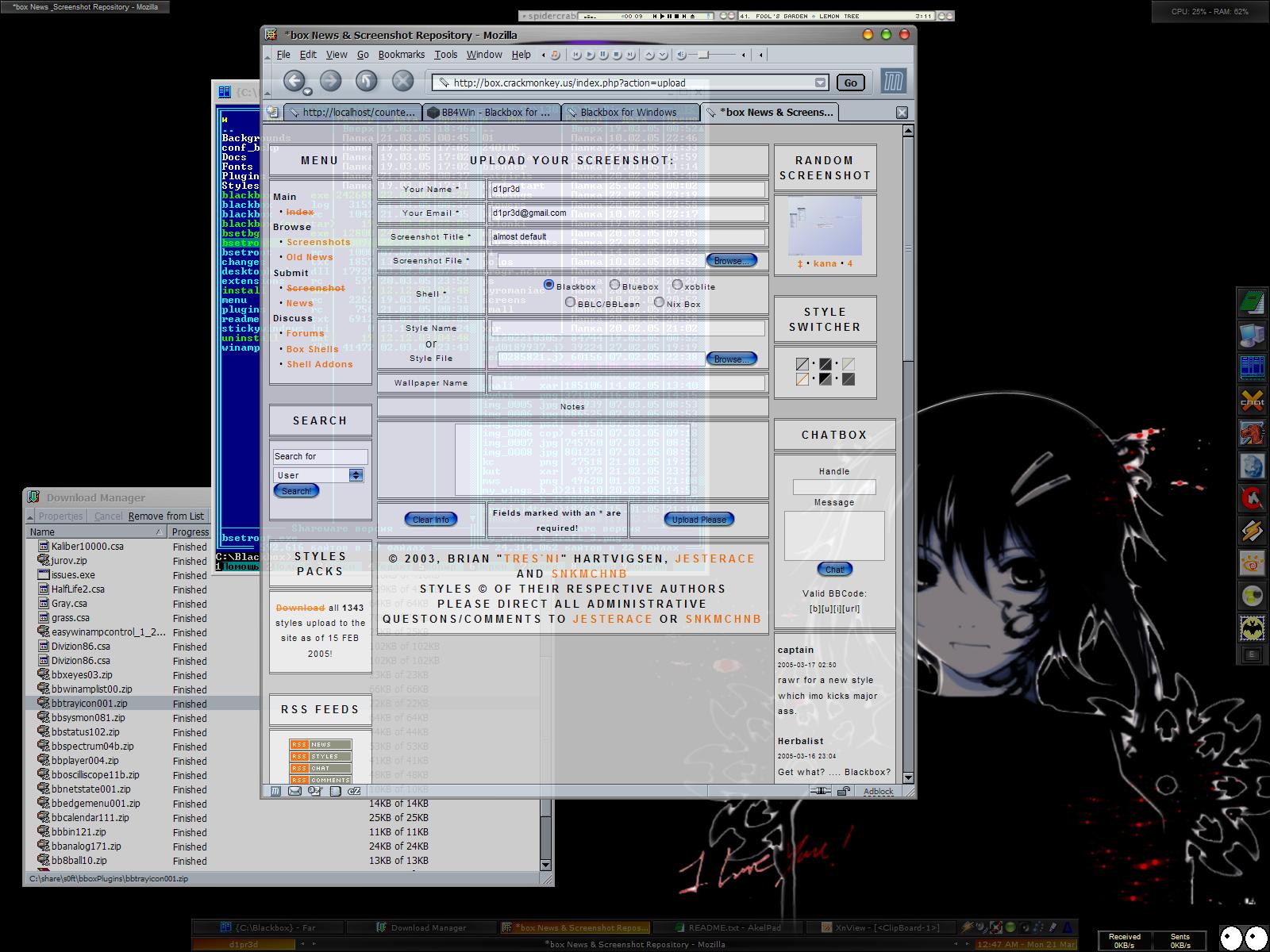The width and height of the screenshot is (1270, 952).
Task: Stop page loading with the X button
Action: coord(403,80)
